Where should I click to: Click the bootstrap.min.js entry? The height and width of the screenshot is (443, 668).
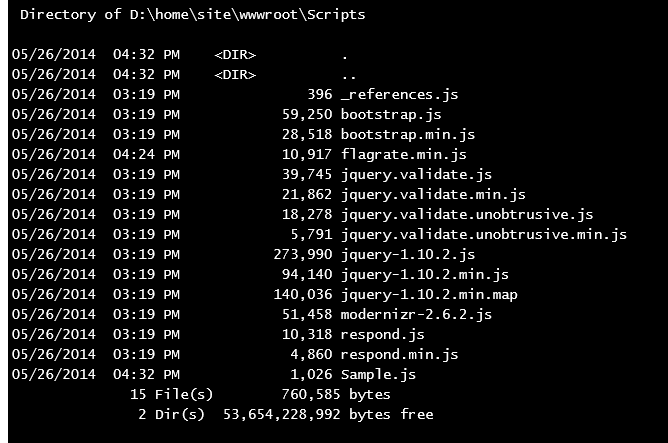pos(408,134)
